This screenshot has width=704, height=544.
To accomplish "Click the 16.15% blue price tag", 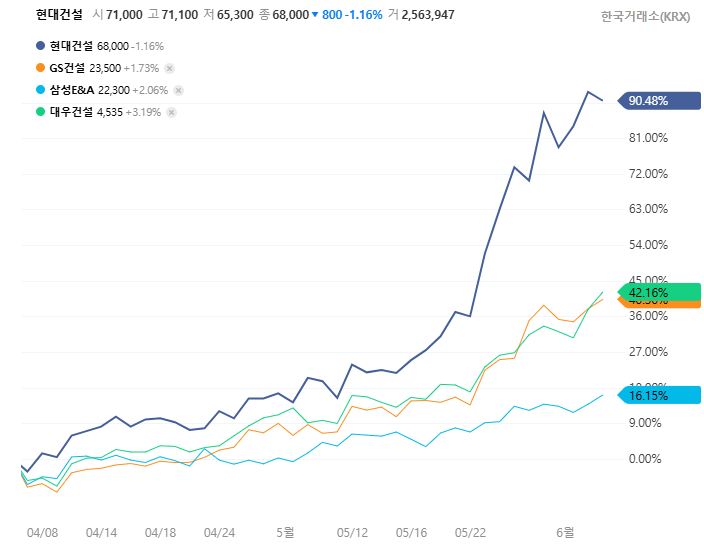I will [x=659, y=395].
